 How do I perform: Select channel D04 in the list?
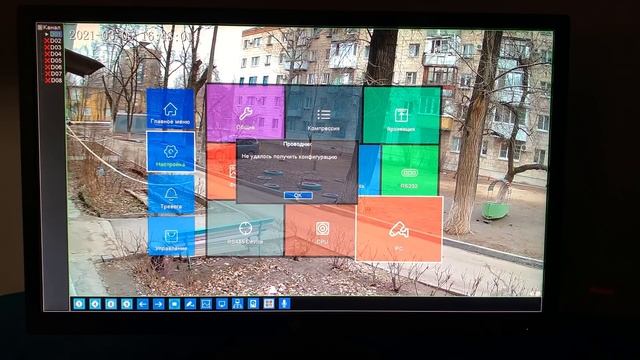(53, 54)
